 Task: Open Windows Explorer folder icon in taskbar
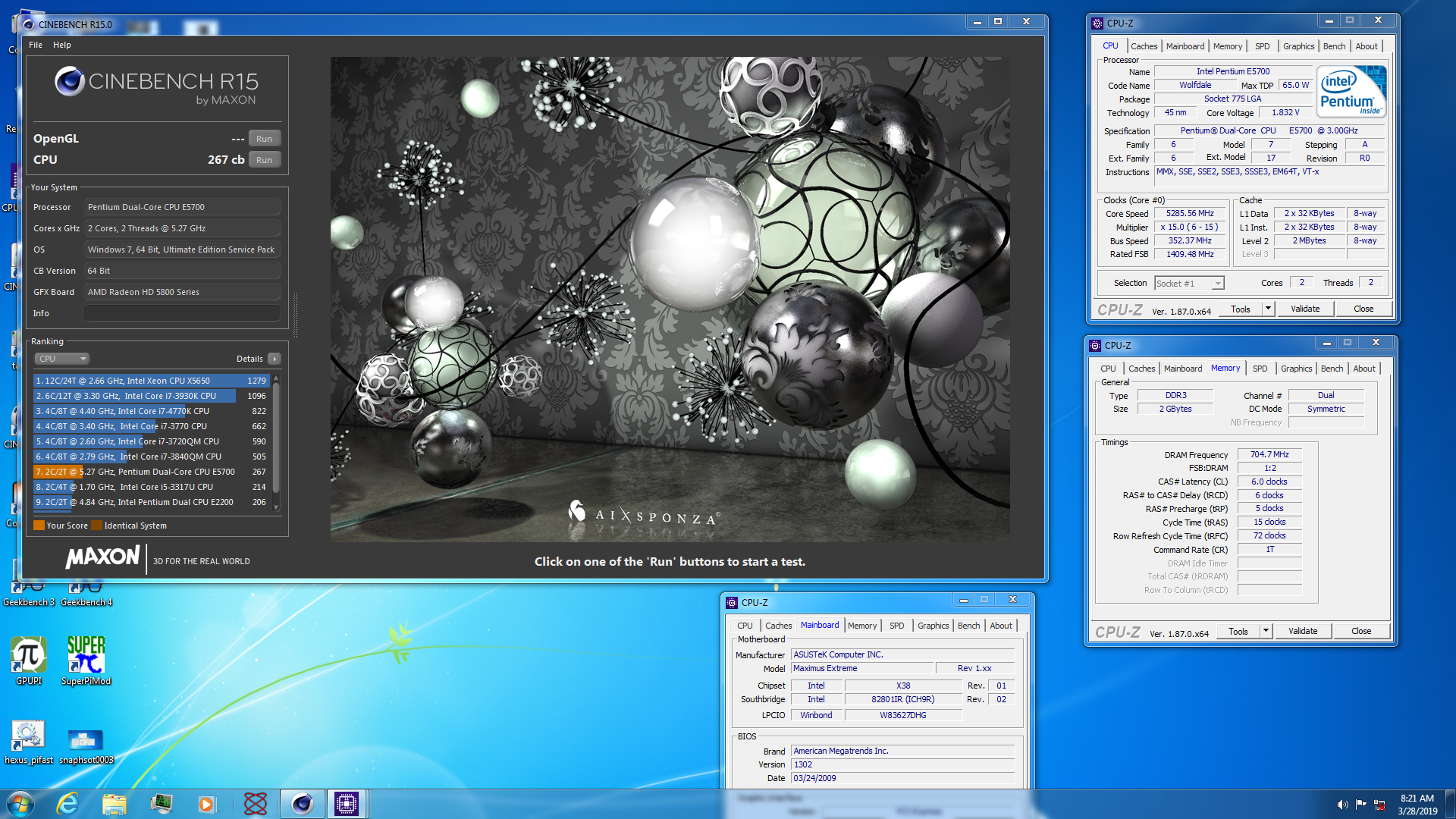(114, 804)
